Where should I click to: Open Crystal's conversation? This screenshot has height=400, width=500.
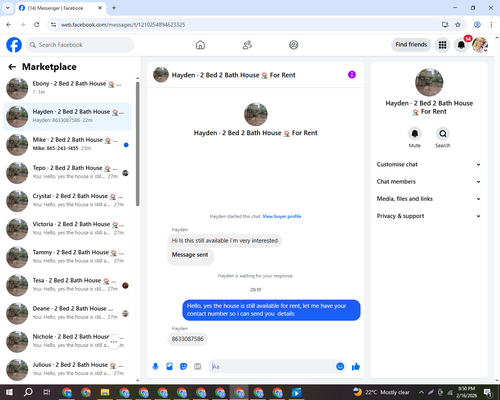pyautogui.click(x=67, y=201)
